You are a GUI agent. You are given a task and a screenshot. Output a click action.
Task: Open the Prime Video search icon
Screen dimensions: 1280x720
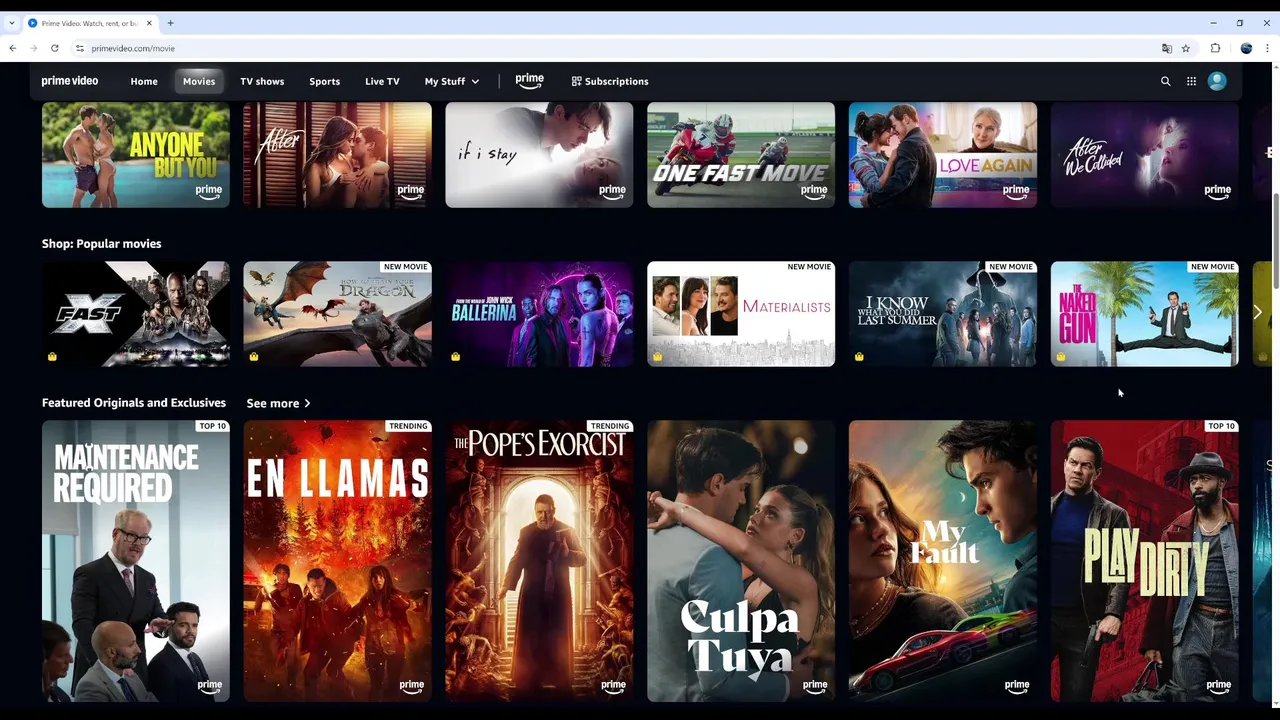tap(1165, 81)
